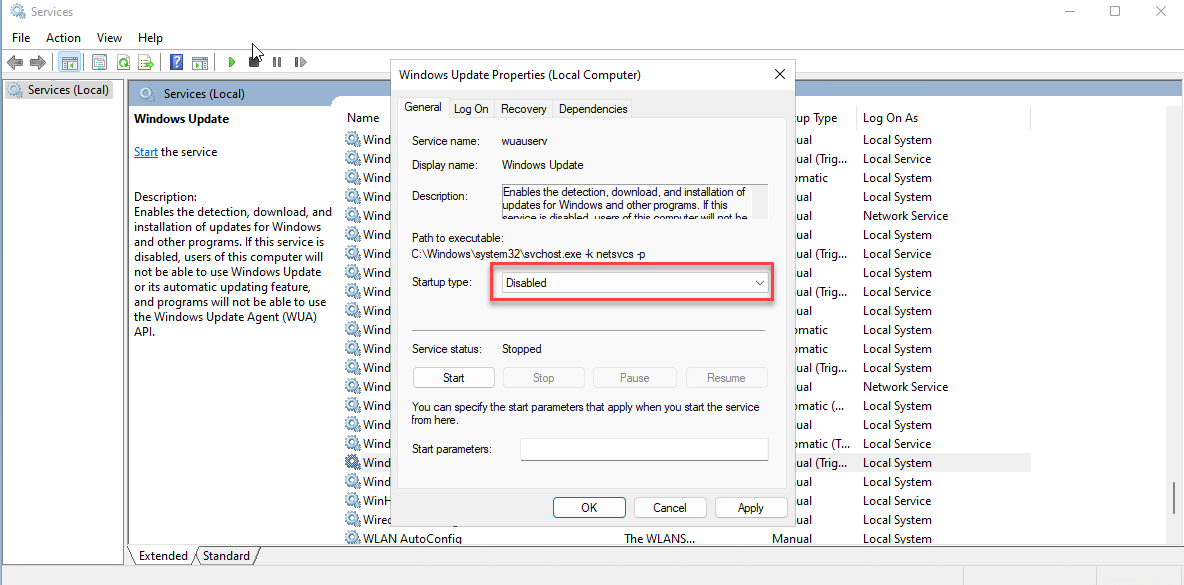Open the Action menu
Screen dimensions: 1184x585
[63, 38]
